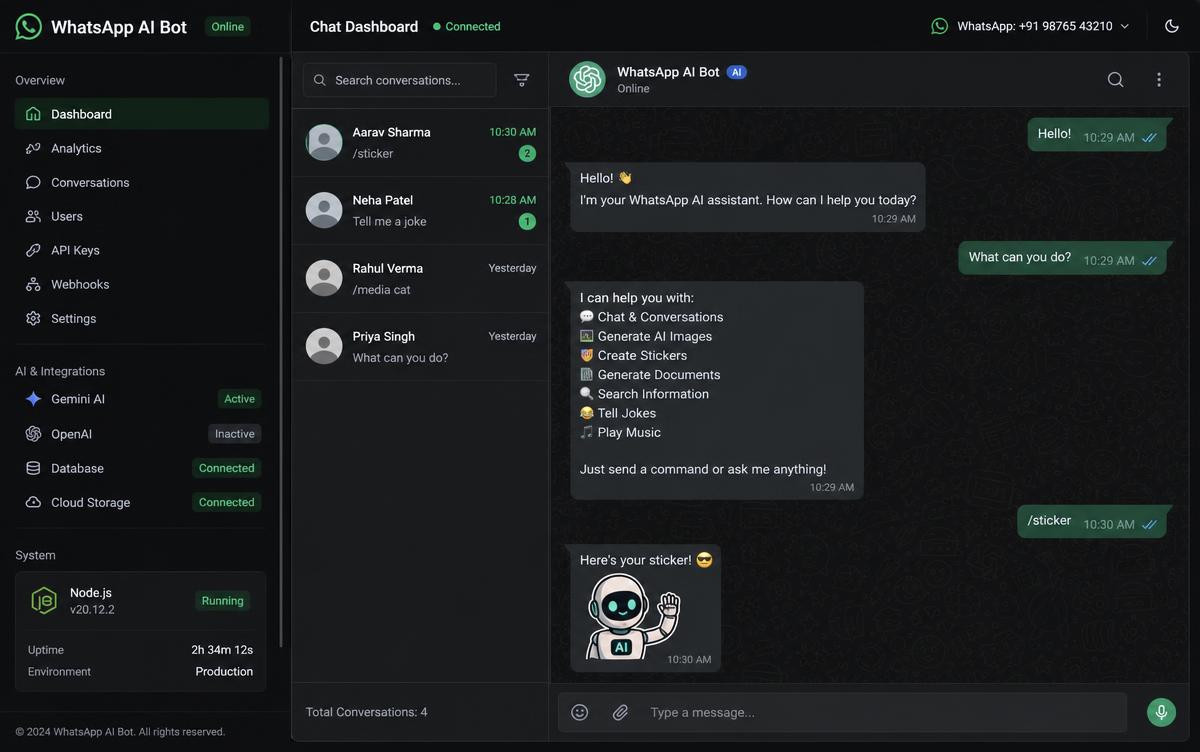Click the Uptime value 2h 34m 12s
This screenshot has width=1200, height=752.
tap(222, 650)
